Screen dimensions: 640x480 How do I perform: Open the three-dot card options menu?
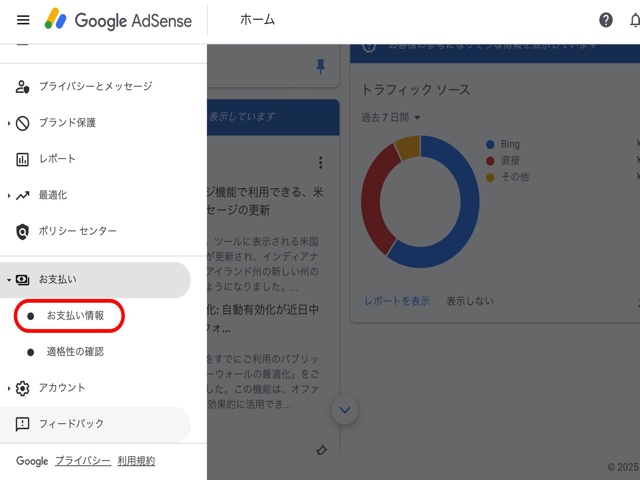(320, 163)
